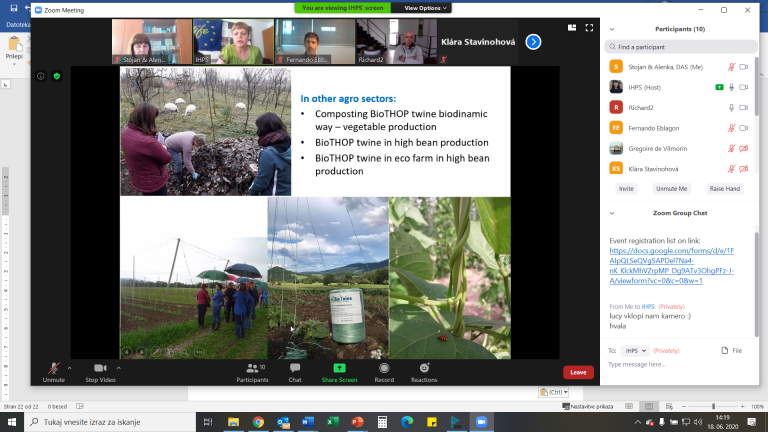Collapse Participants (10) section chevron
The width and height of the screenshot is (768, 432).
coord(612,29)
